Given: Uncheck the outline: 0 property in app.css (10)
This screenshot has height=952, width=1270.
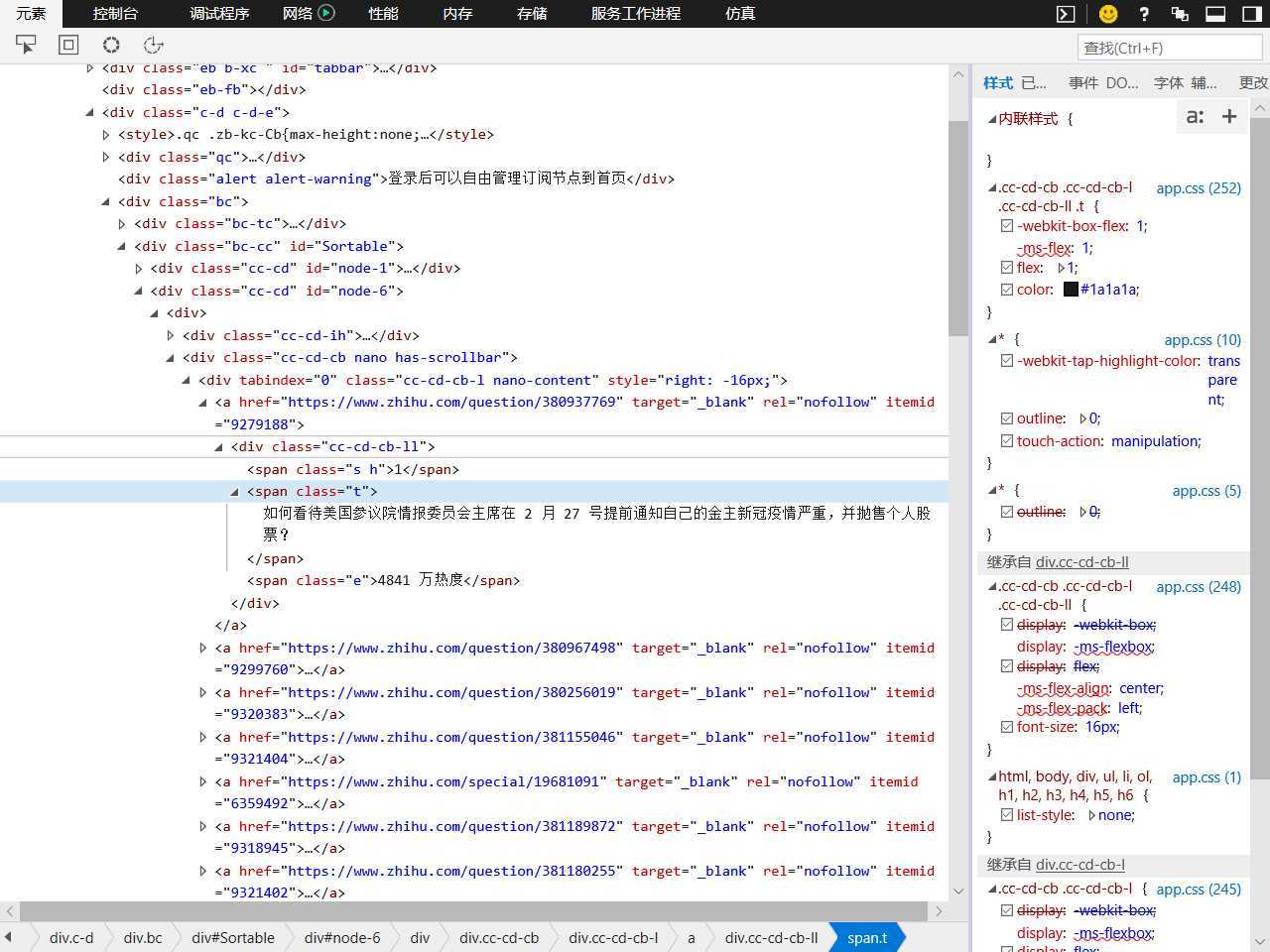Looking at the screenshot, I should [x=1007, y=418].
